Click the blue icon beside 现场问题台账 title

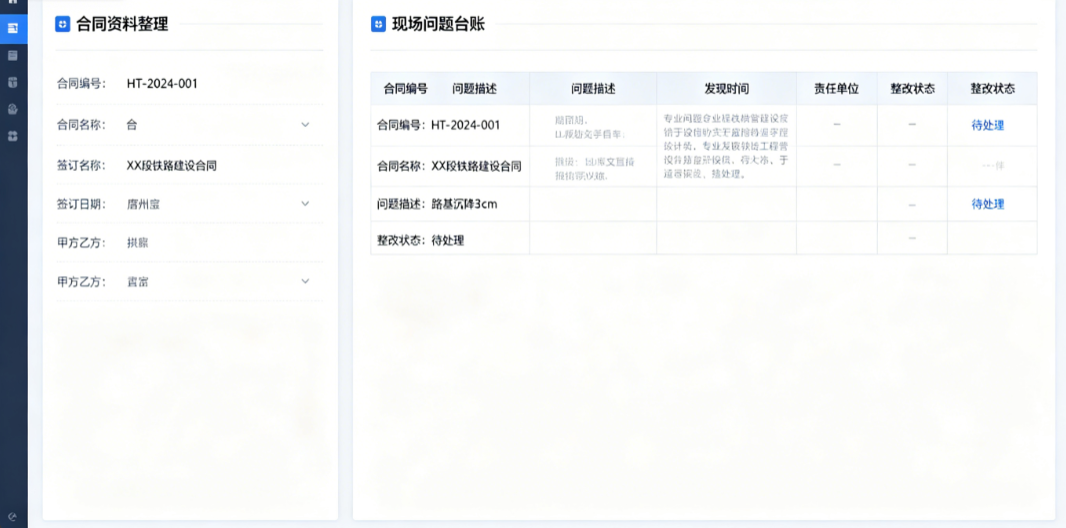(378, 24)
